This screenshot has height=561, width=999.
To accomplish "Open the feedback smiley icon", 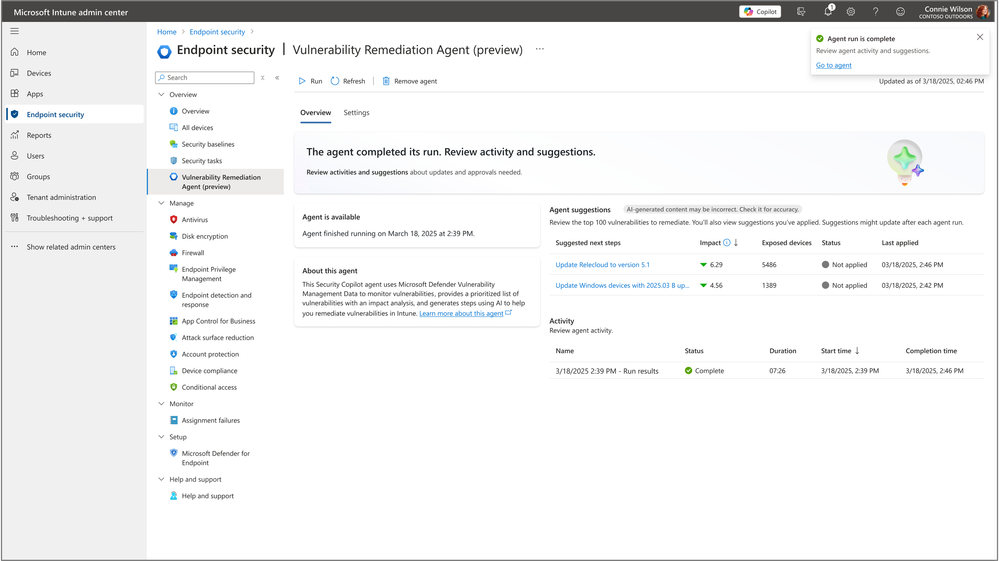I will pos(900,11).
